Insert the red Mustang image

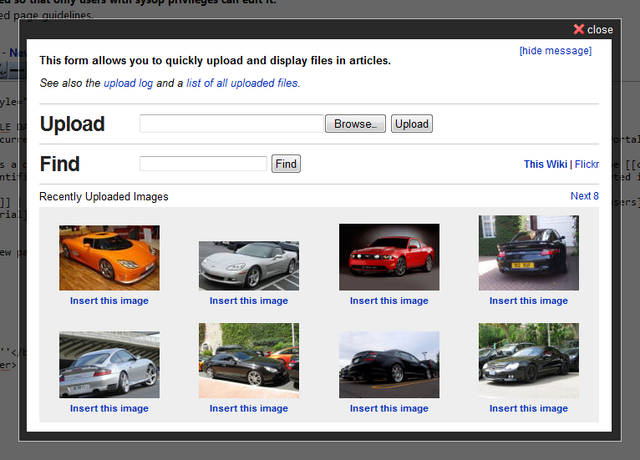[389, 301]
